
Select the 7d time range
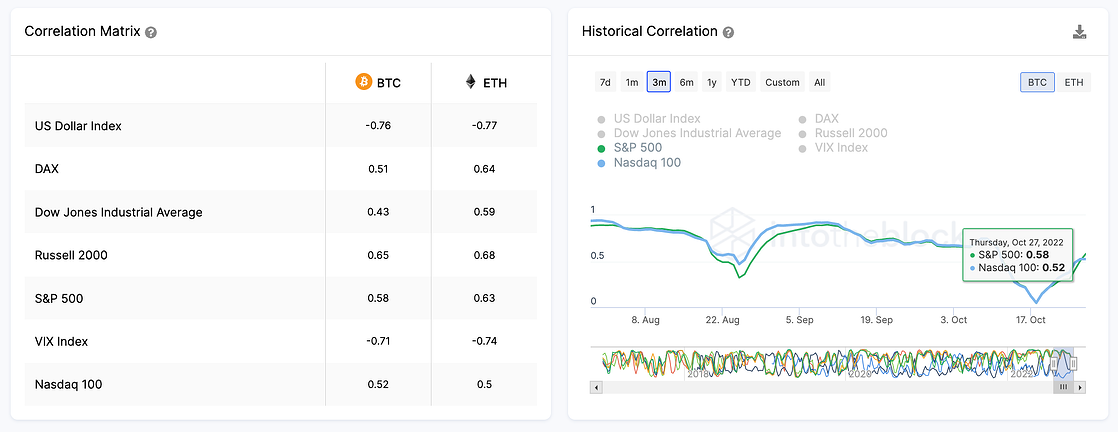coord(605,82)
